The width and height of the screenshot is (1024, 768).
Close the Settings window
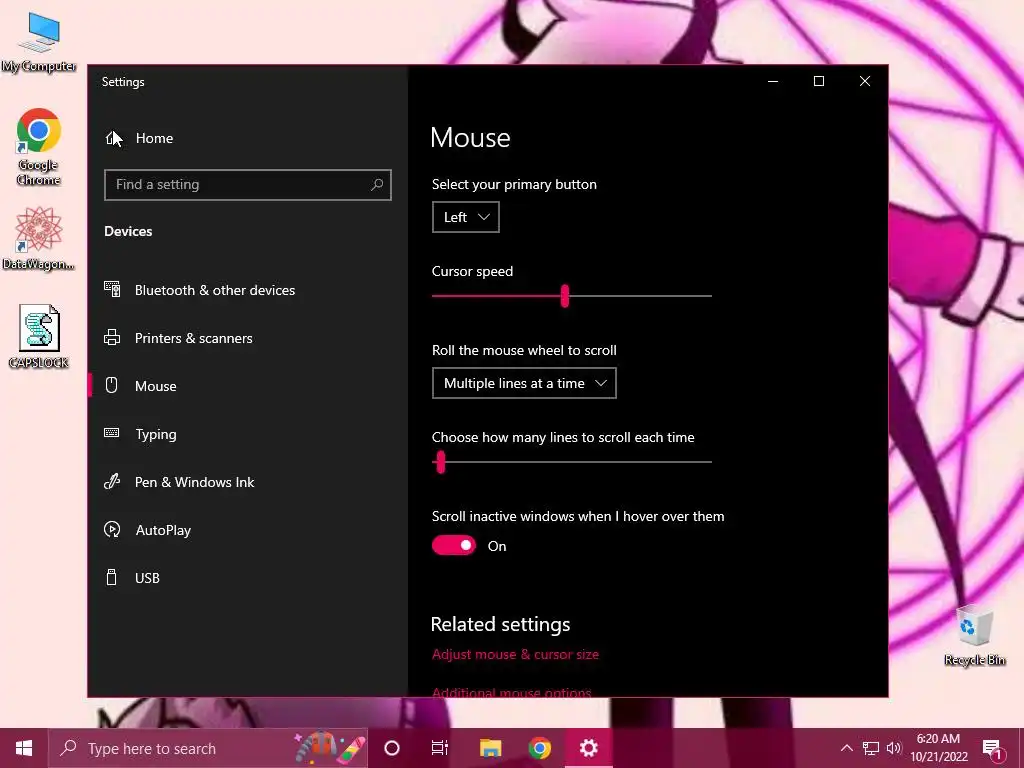(865, 81)
